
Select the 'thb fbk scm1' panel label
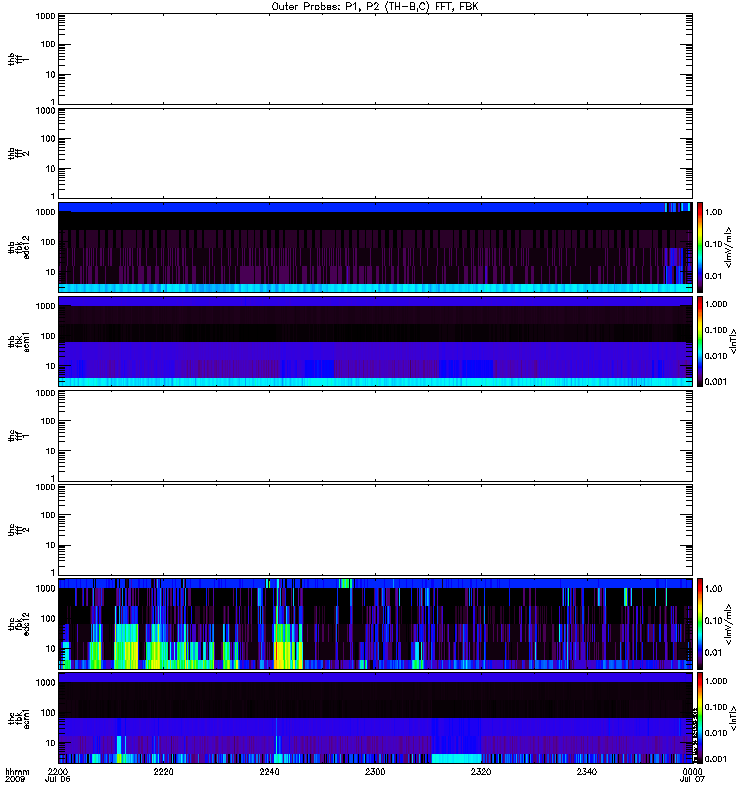[18, 341]
